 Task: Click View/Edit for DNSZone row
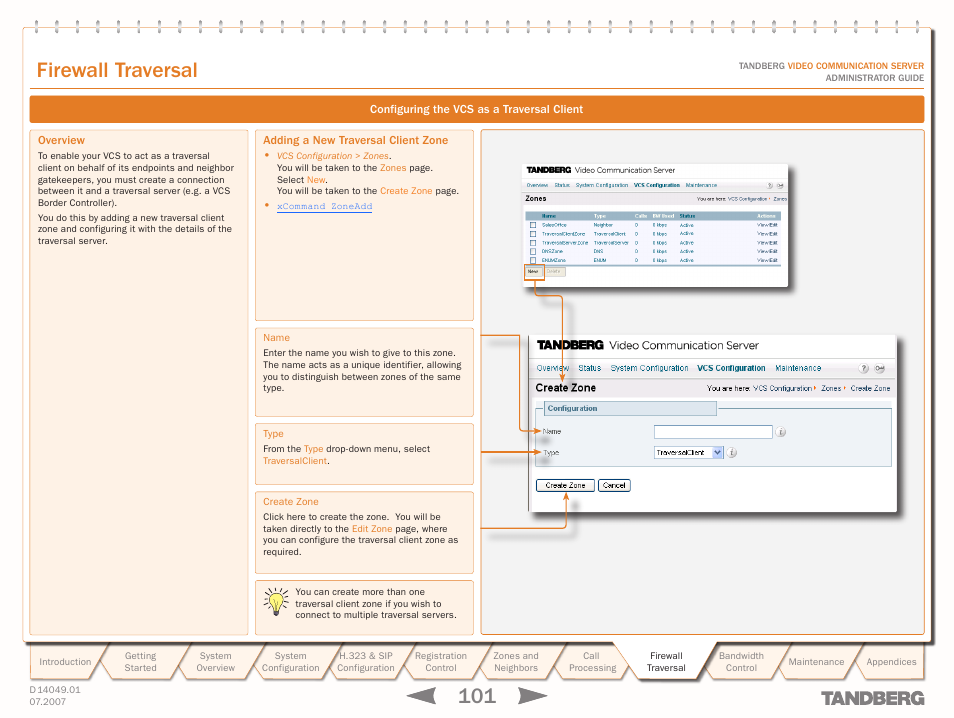click(x=767, y=251)
